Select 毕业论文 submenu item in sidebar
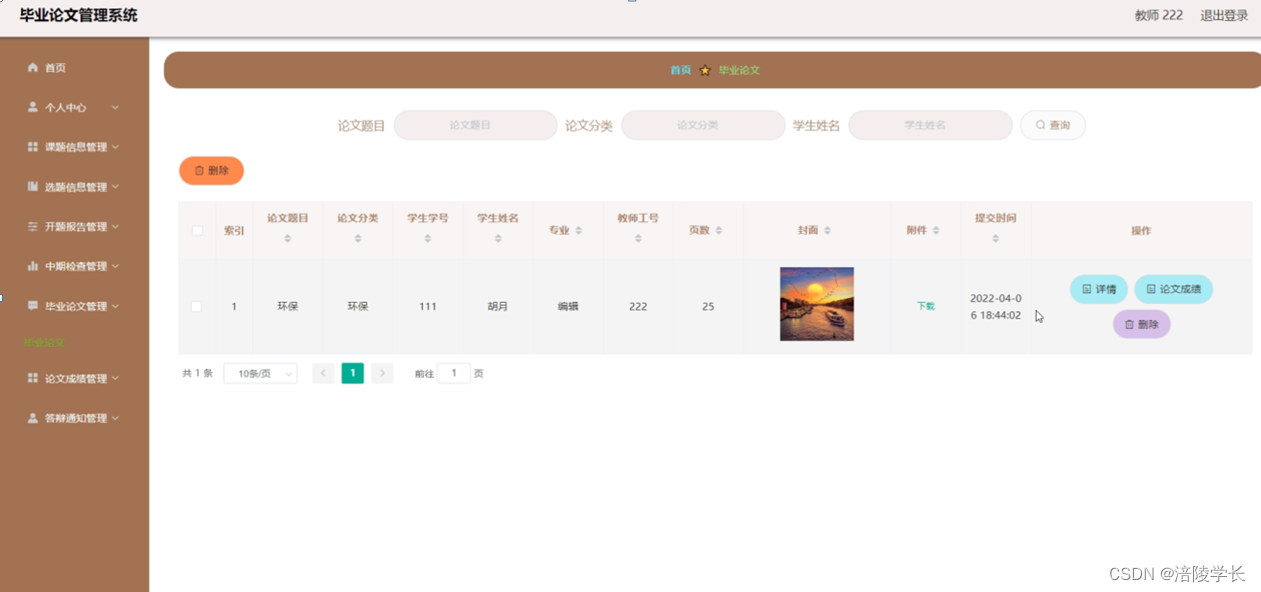Screen dimensions: 1261x592 click(x=45, y=342)
